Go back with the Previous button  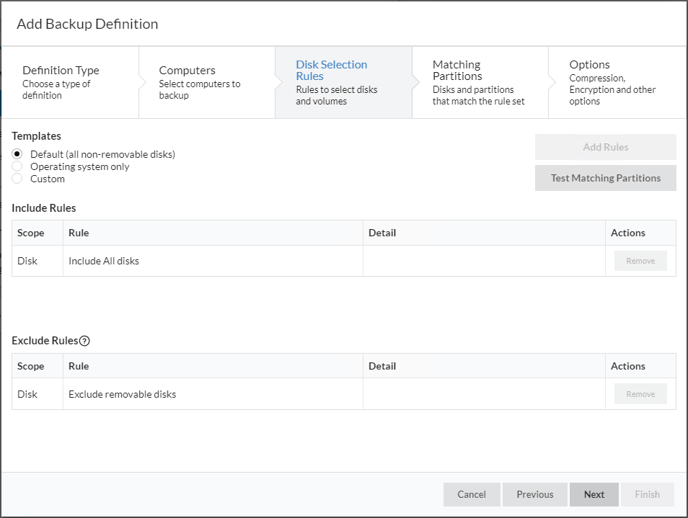point(535,494)
